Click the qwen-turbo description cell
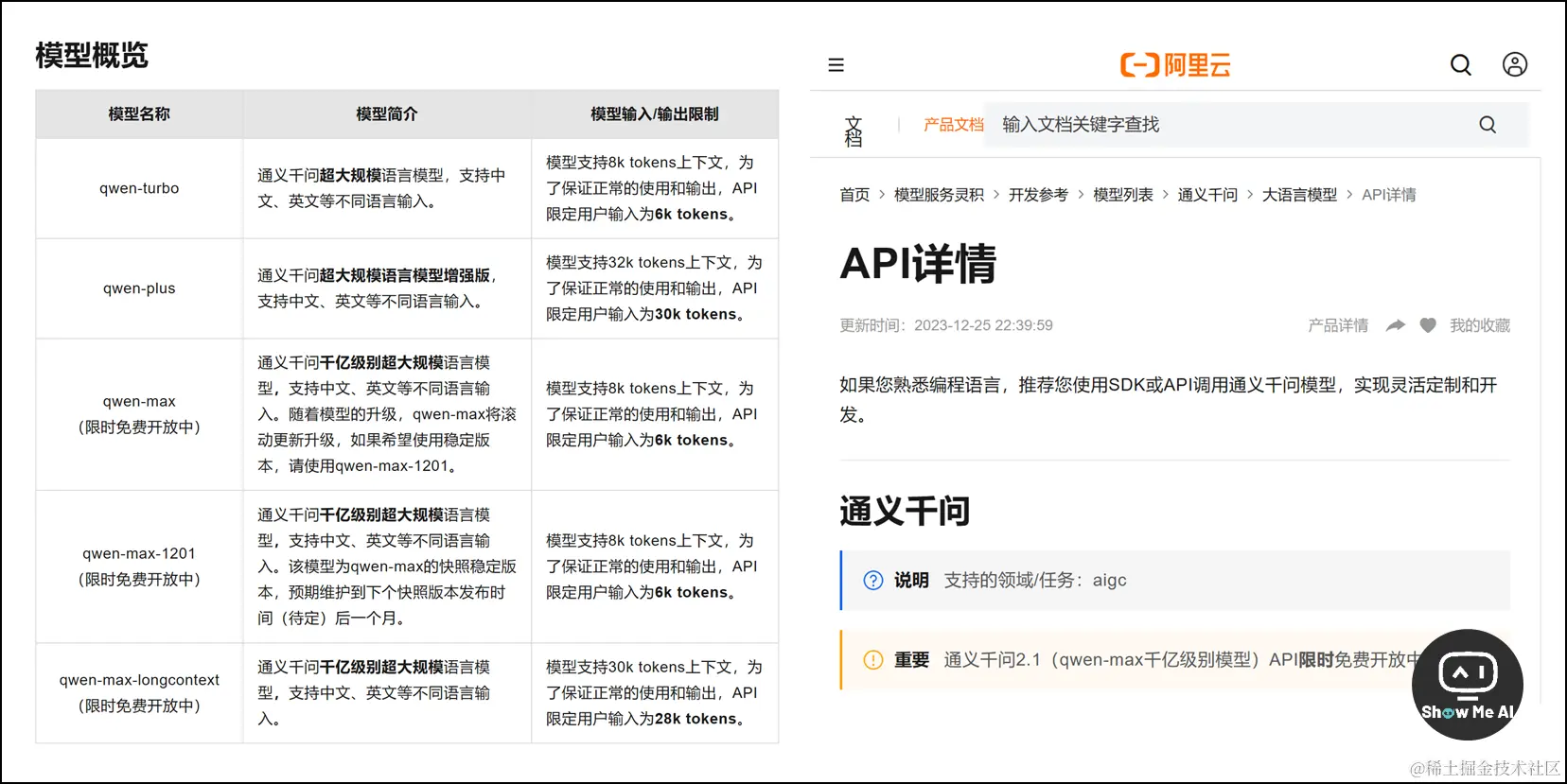The width and height of the screenshot is (1567, 784). (387, 188)
